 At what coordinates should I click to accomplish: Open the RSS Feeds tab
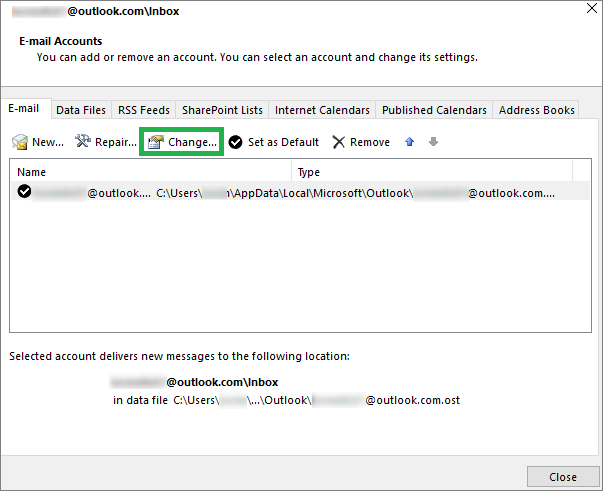[x=144, y=110]
